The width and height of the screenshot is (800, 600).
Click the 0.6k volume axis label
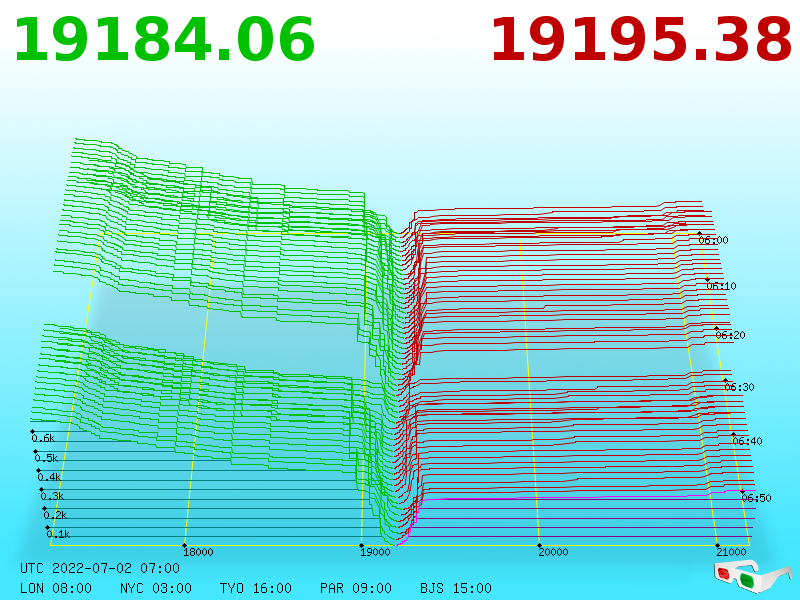(43, 438)
